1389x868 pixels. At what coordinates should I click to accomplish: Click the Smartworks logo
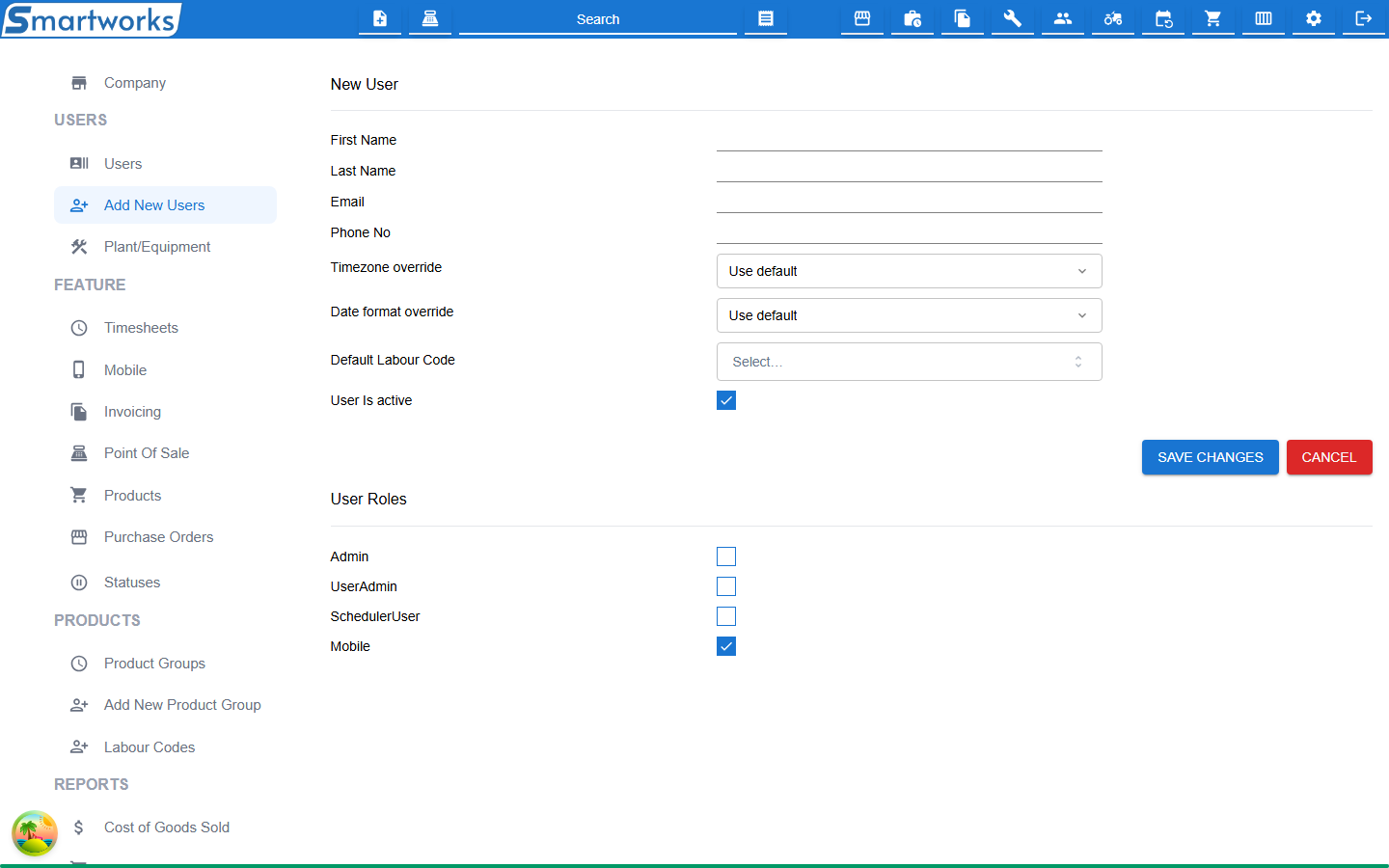[92, 19]
